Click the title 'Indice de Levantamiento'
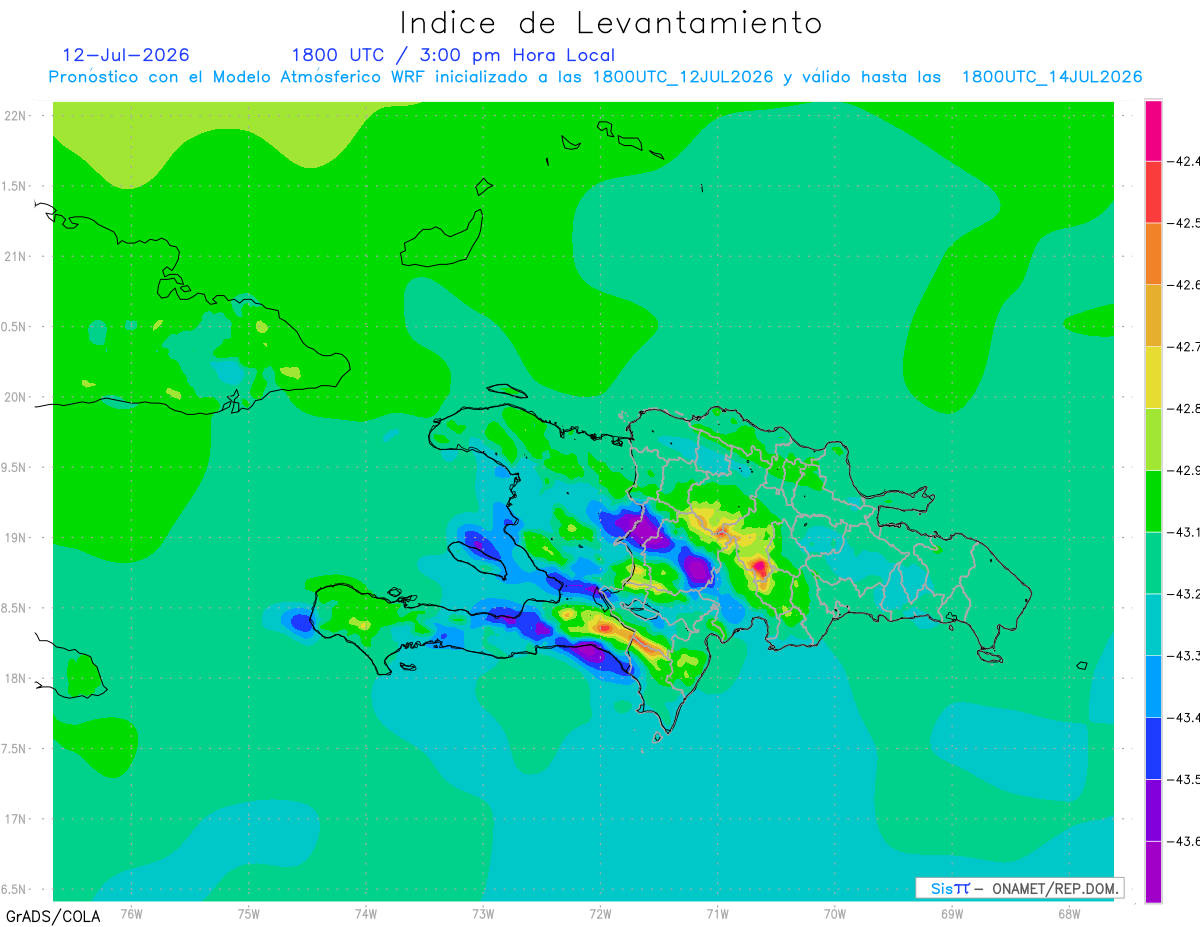1200x927 pixels. coord(611,23)
